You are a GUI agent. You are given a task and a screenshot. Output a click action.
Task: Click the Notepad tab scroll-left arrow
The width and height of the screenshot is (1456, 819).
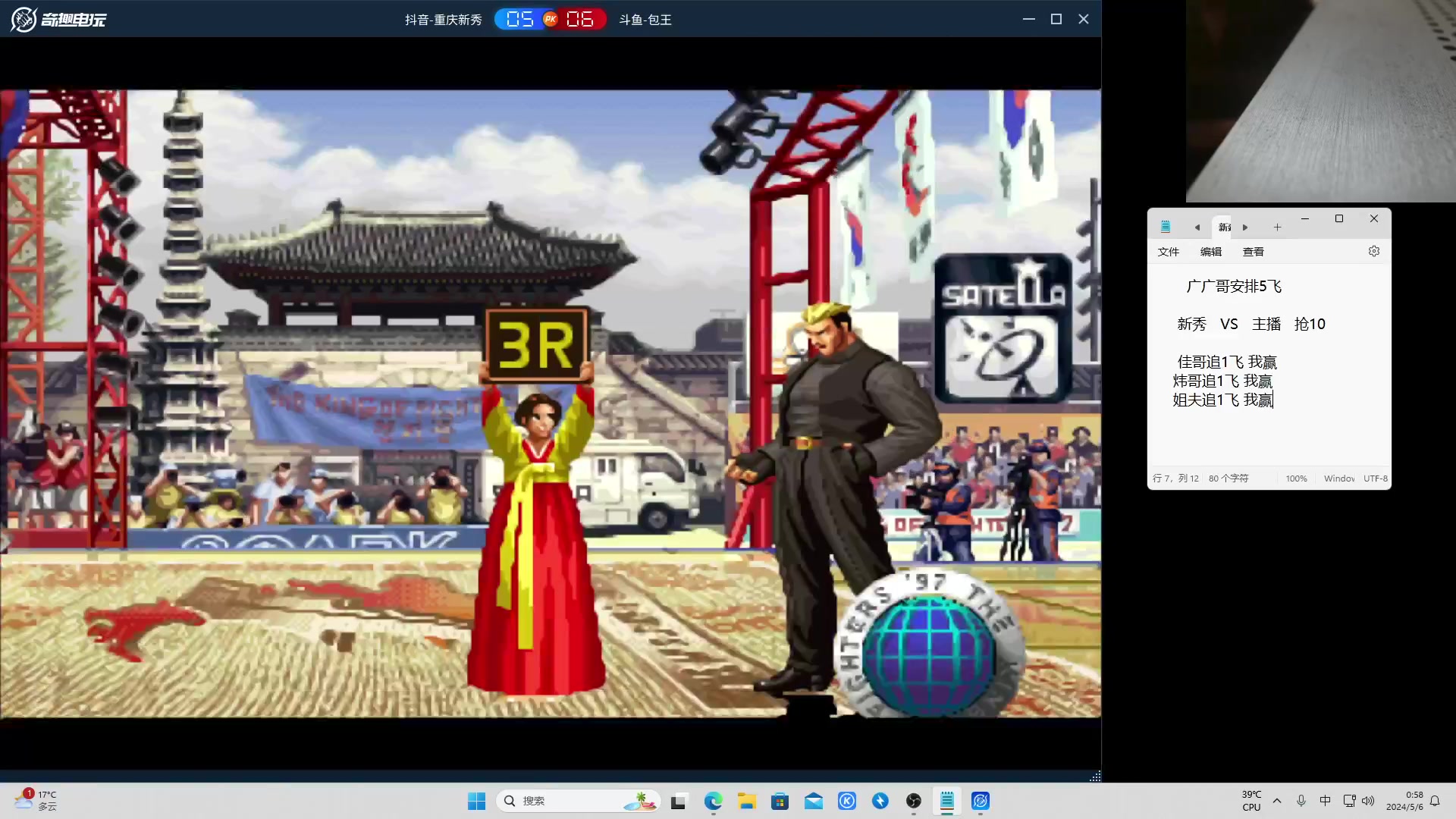pos(1197,227)
